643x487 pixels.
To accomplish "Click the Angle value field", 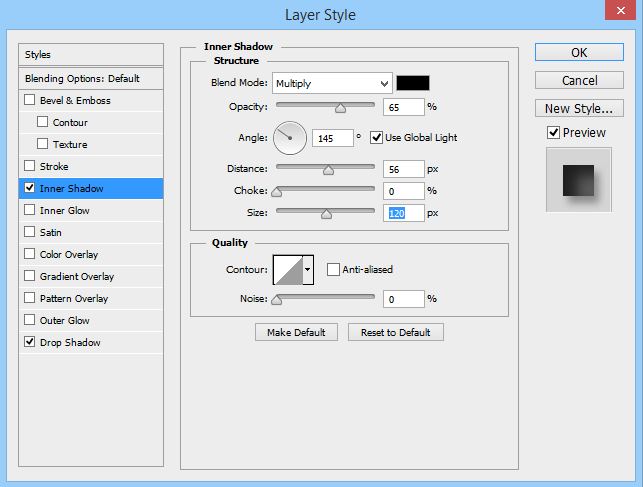I will 333,138.
